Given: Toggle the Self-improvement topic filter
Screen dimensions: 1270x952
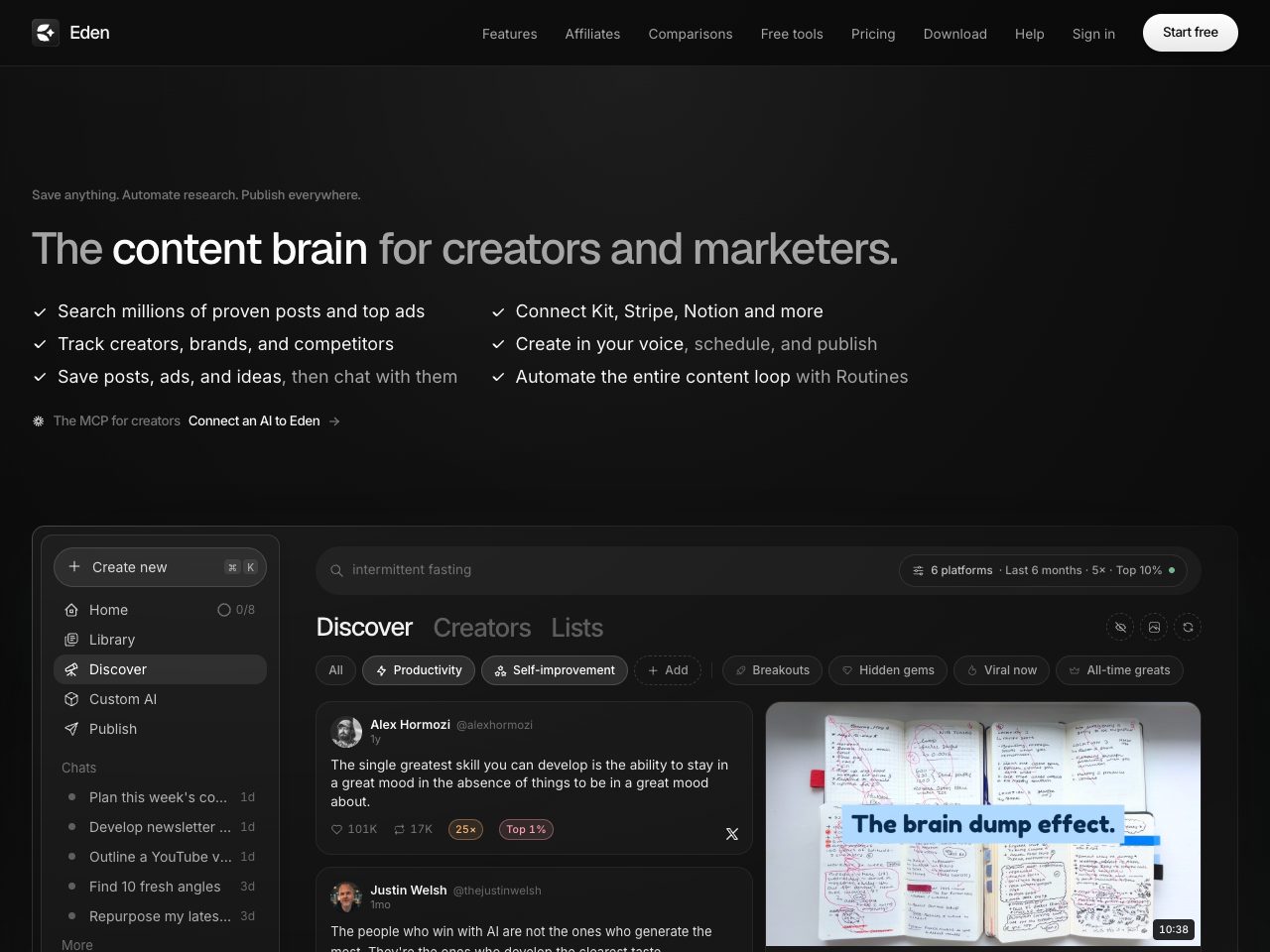Looking at the screenshot, I should click(x=555, y=670).
